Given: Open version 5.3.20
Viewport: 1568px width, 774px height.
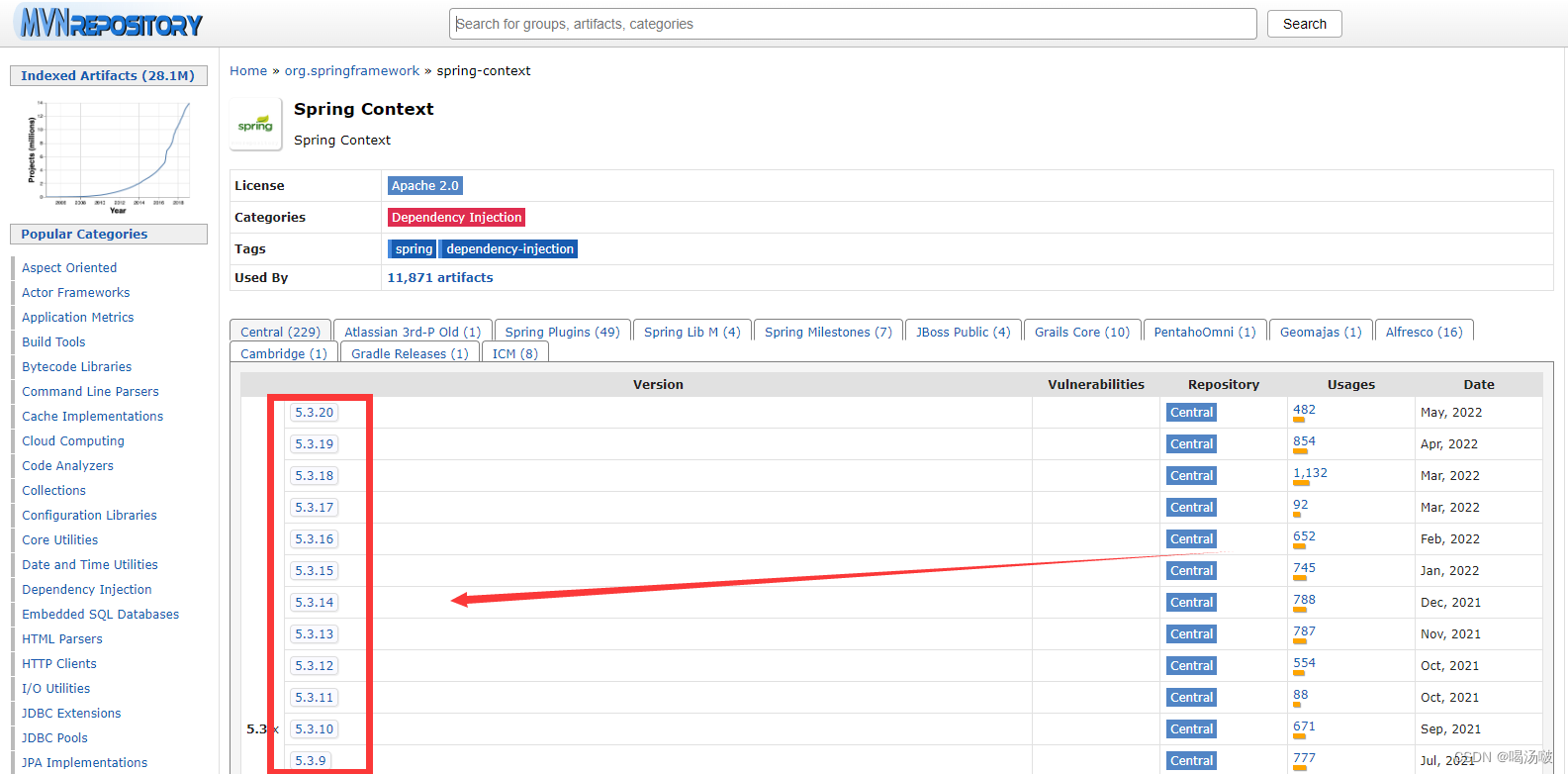Looking at the screenshot, I should 314,413.
